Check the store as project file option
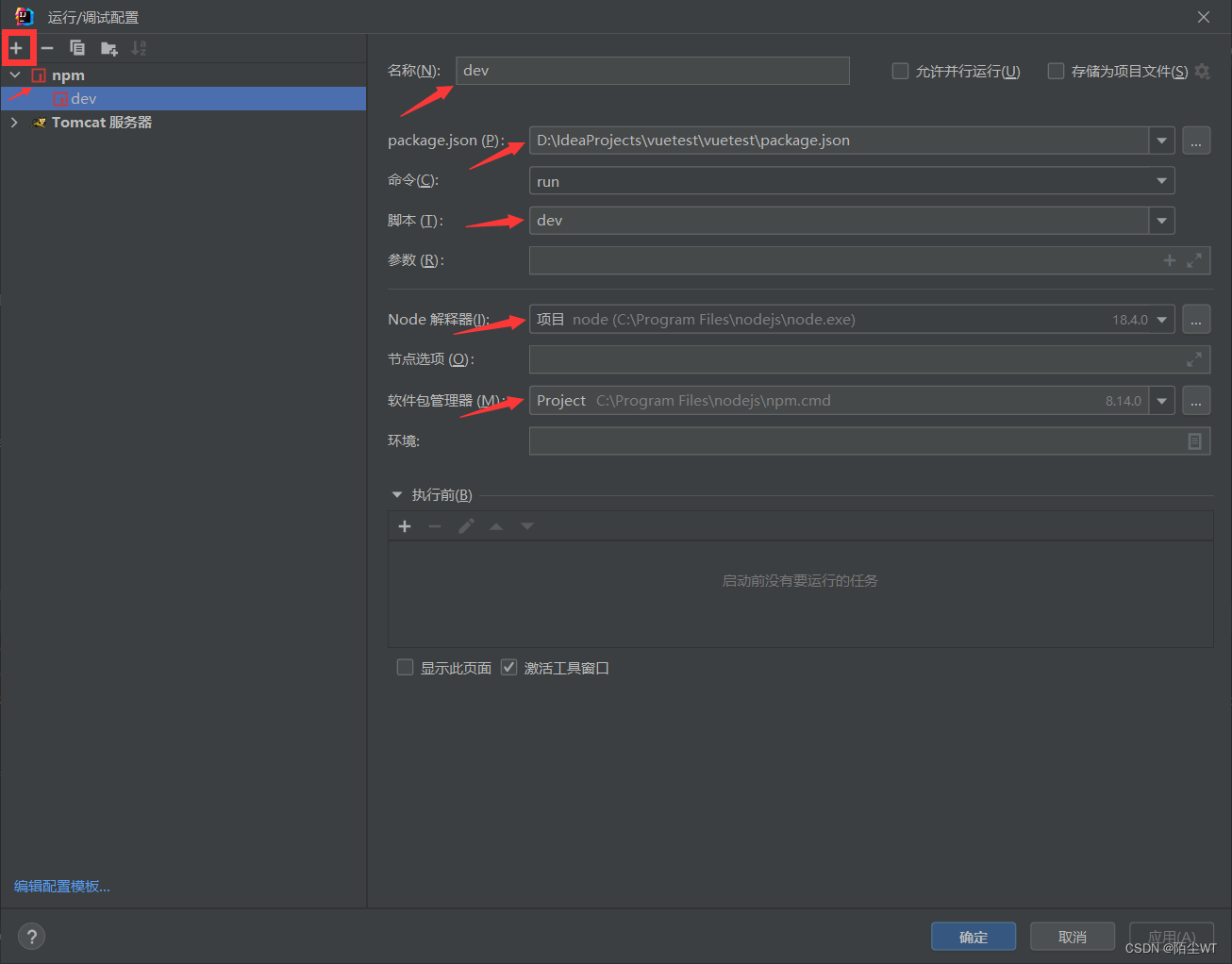Image resolution: width=1232 pixels, height=964 pixels. [1056, 72]
